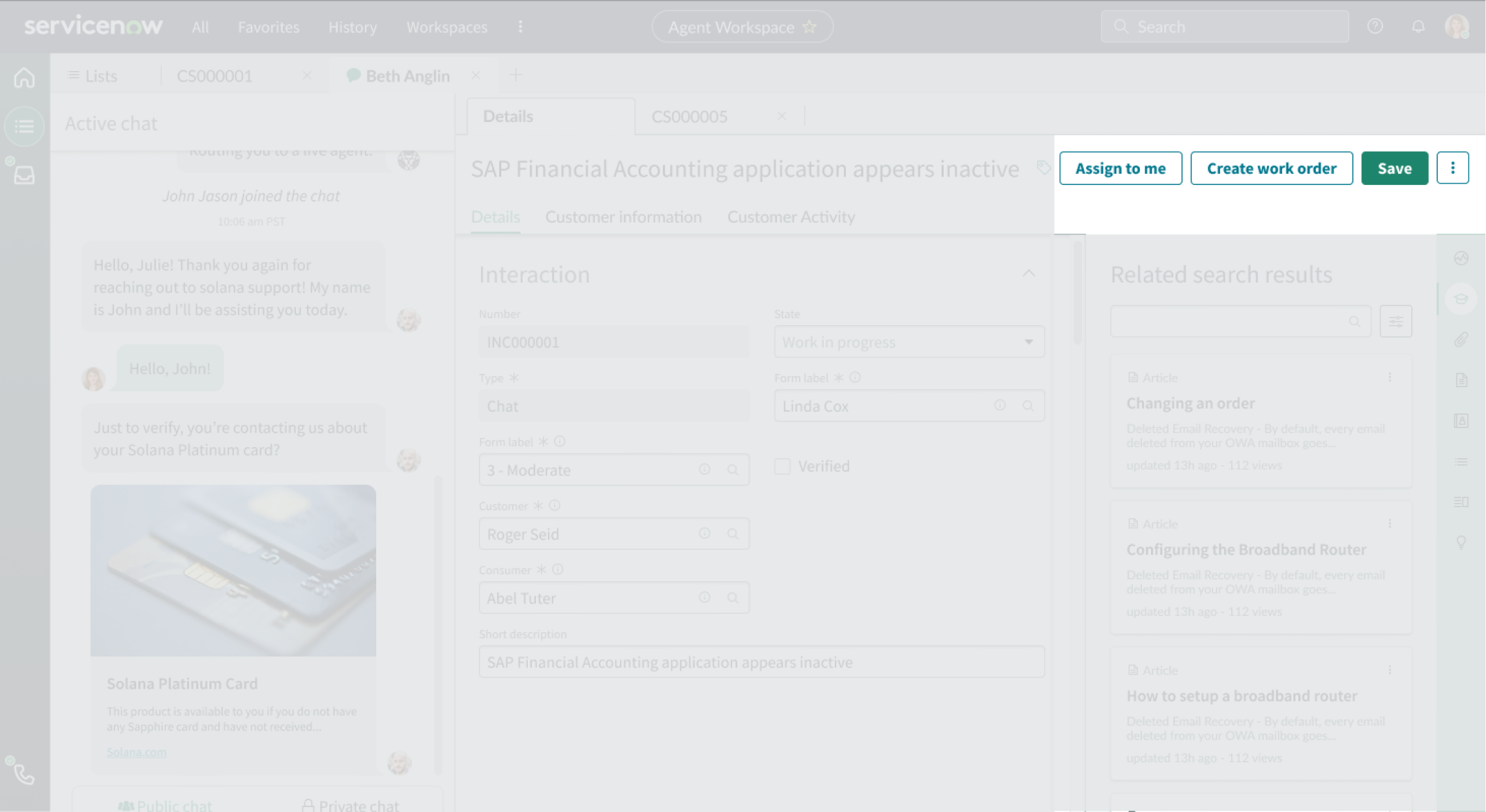Open the State dropdown
Screen dimensions: 1486x812
pos(909,342)
